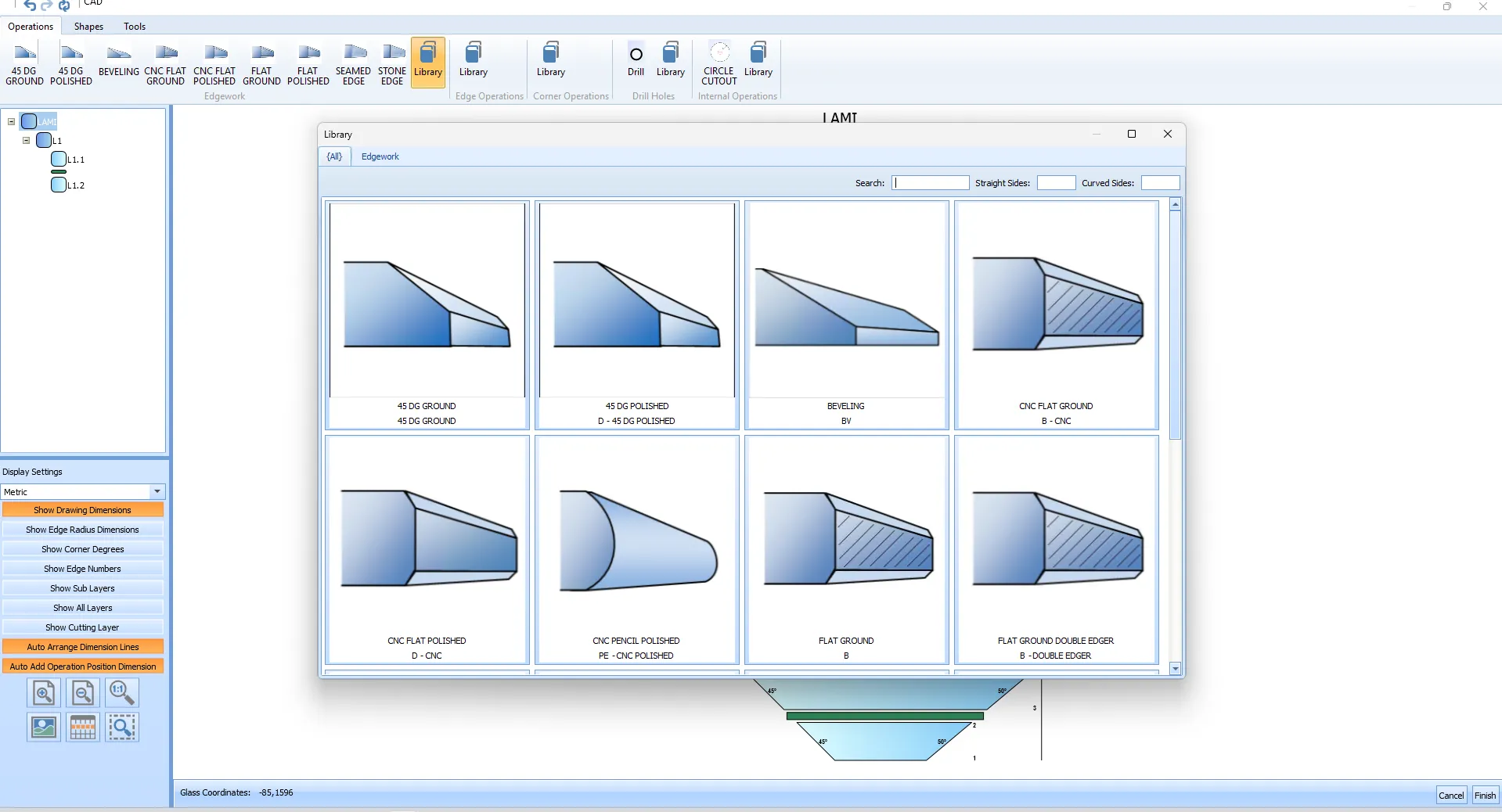This screenshot has height=812, width=1502.
Task: Open the Metric units dropdown
Action: tap(157, 492)
